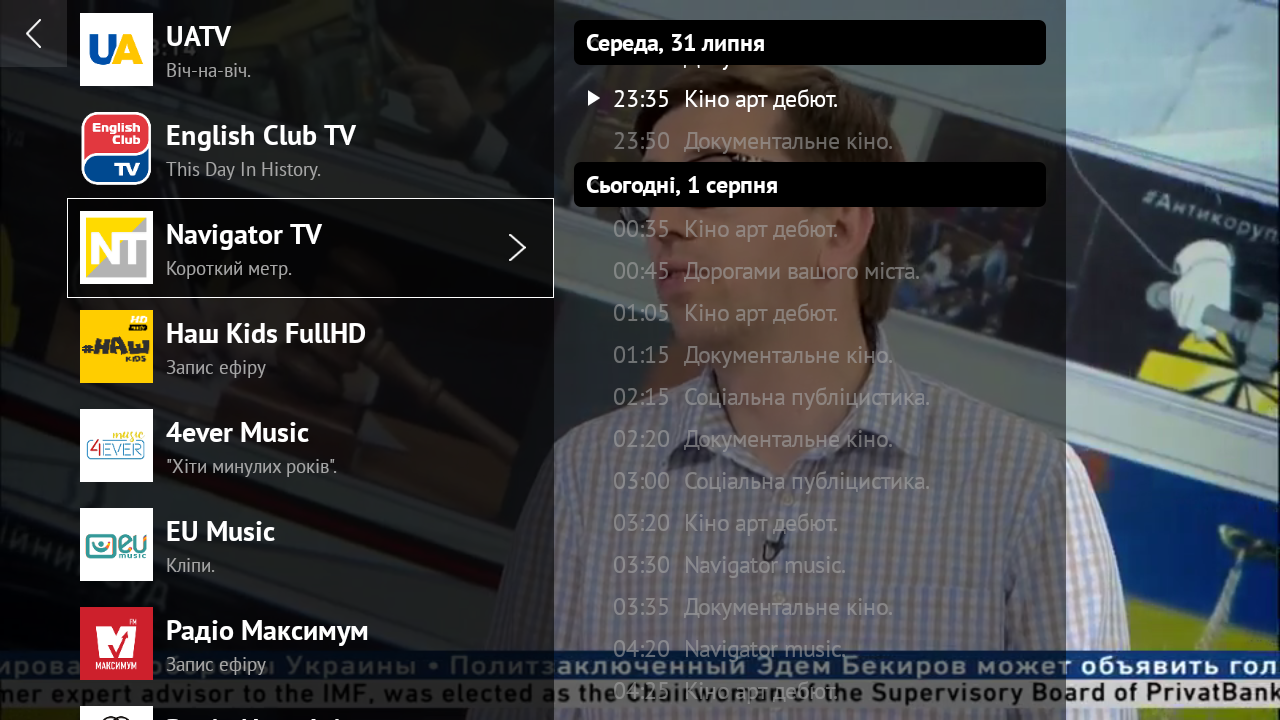Click Хіти минулих років subtitle
The image size is (1280, 720).
[251, 467]
